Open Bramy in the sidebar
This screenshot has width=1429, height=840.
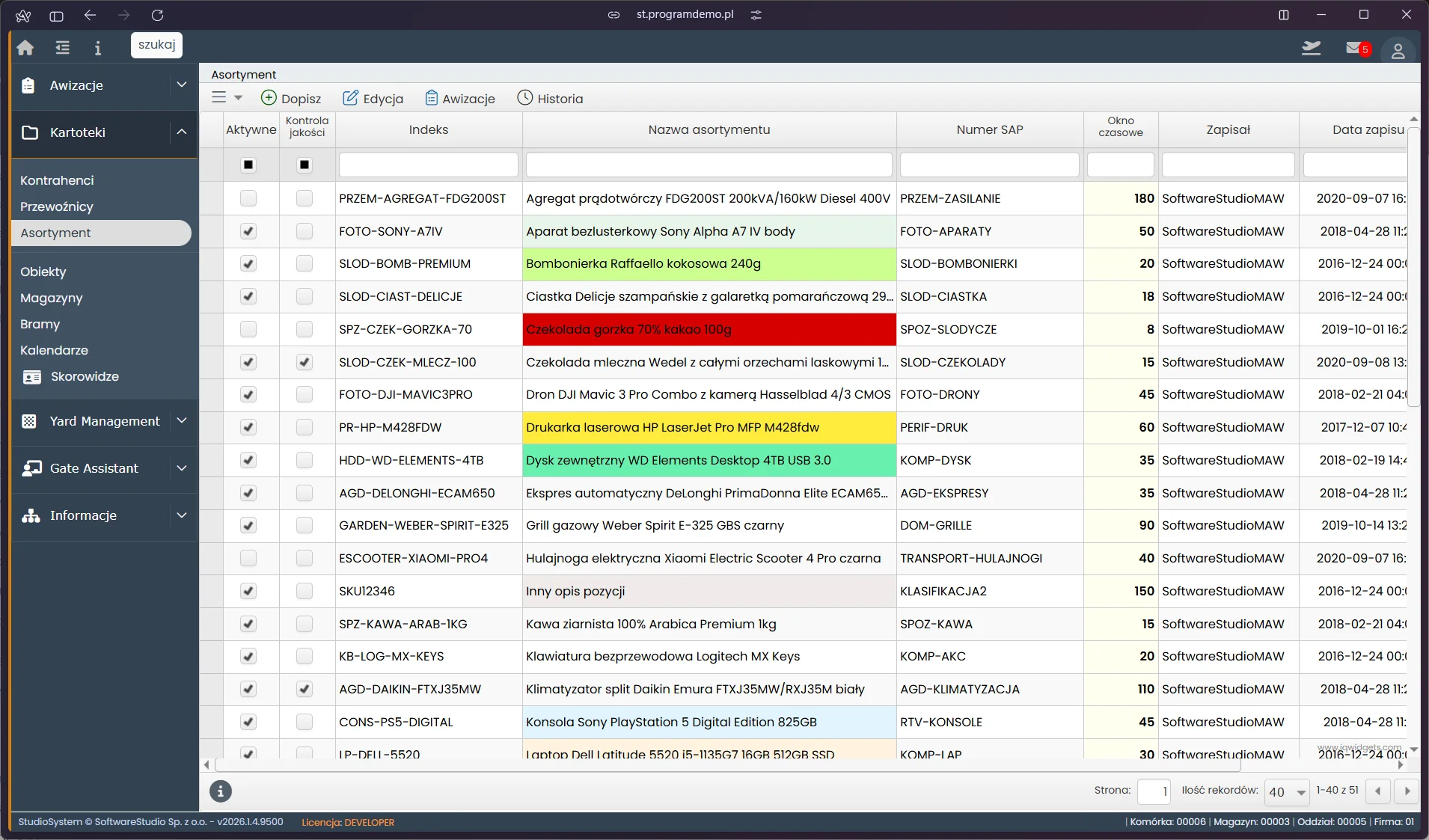tap(40, 324)
